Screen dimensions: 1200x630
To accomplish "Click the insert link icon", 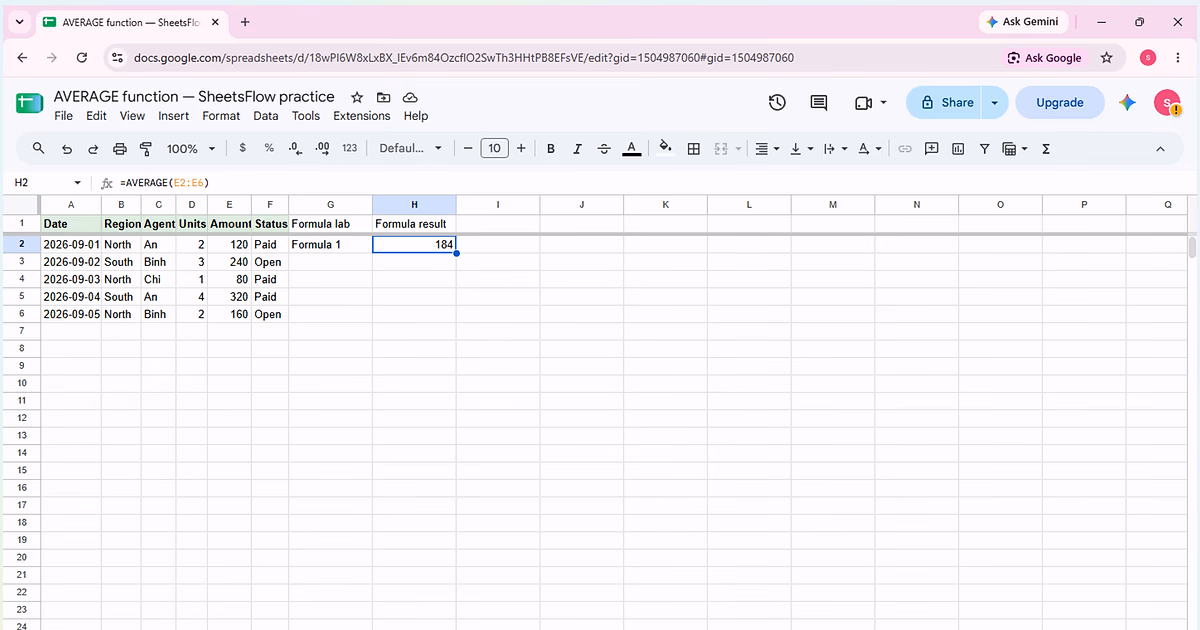I will pos(905,148).
